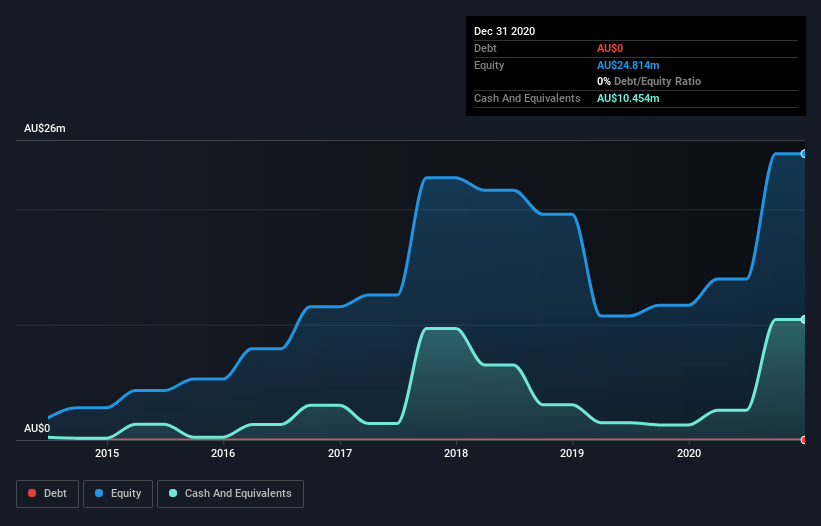Click the red AU$0 debt value
The width and height of the screenshot is (821, 526).
(610, 48)
